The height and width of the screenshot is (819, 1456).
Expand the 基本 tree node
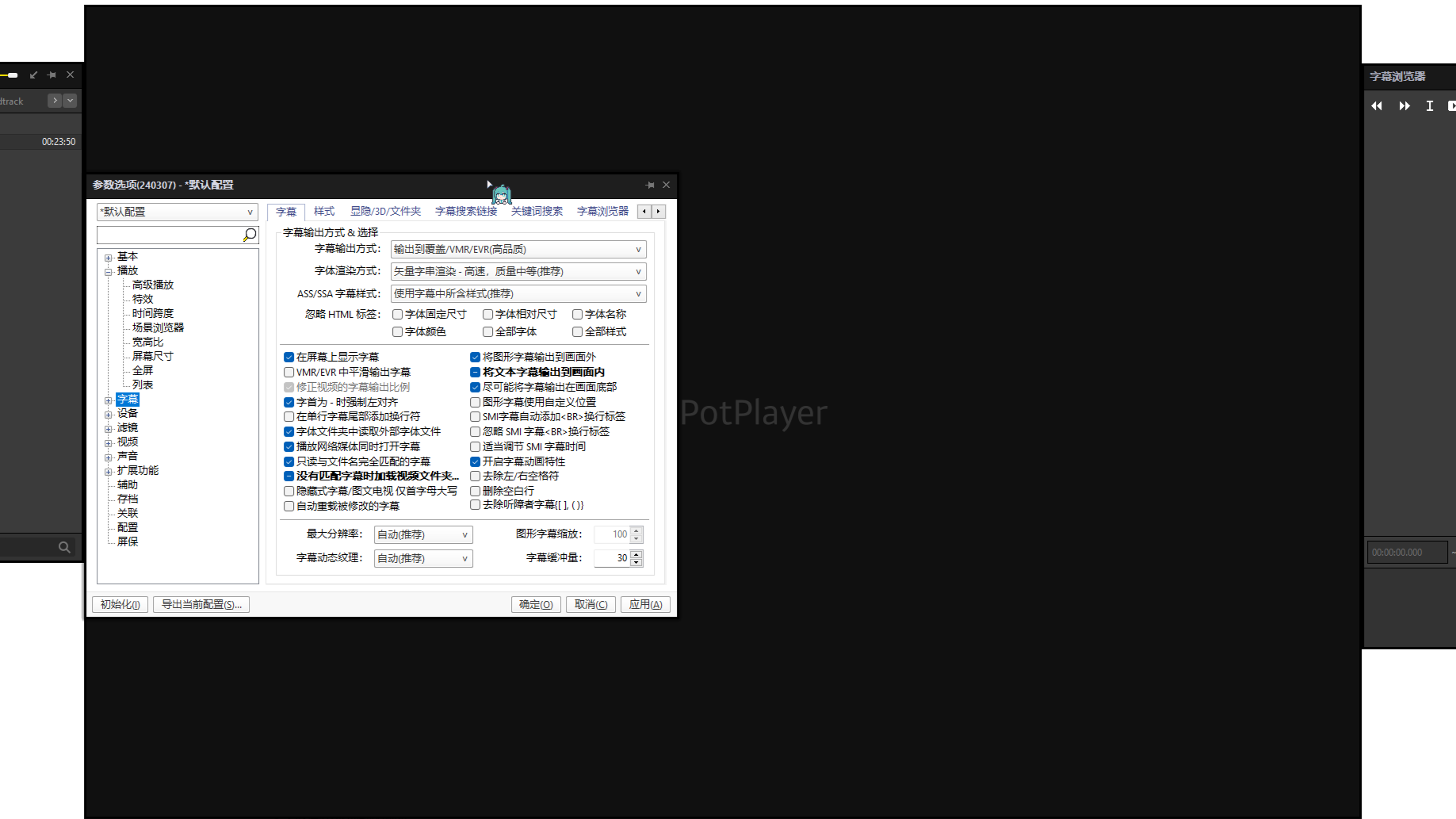(109, 257)
